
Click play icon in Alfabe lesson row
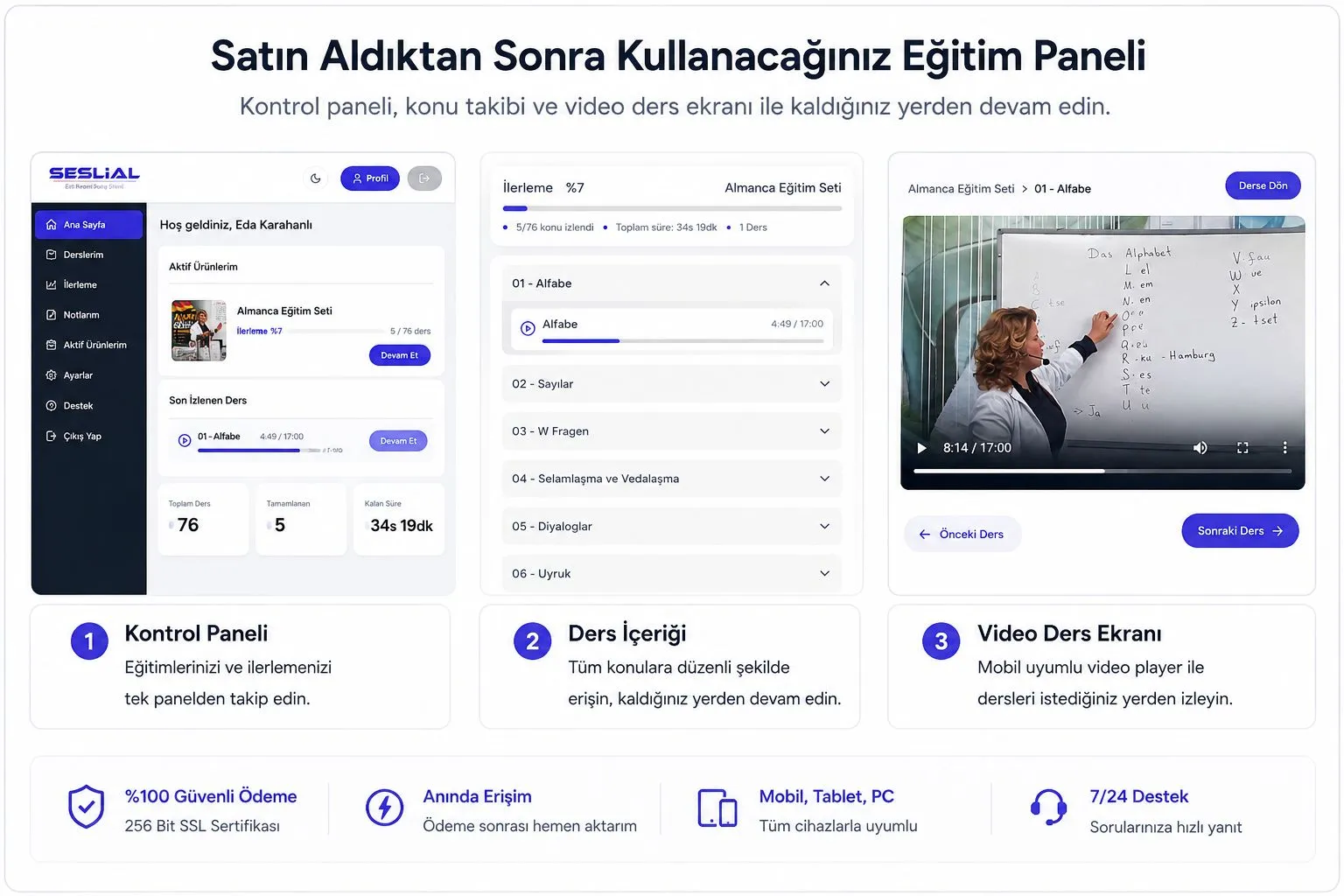[528, 328]
